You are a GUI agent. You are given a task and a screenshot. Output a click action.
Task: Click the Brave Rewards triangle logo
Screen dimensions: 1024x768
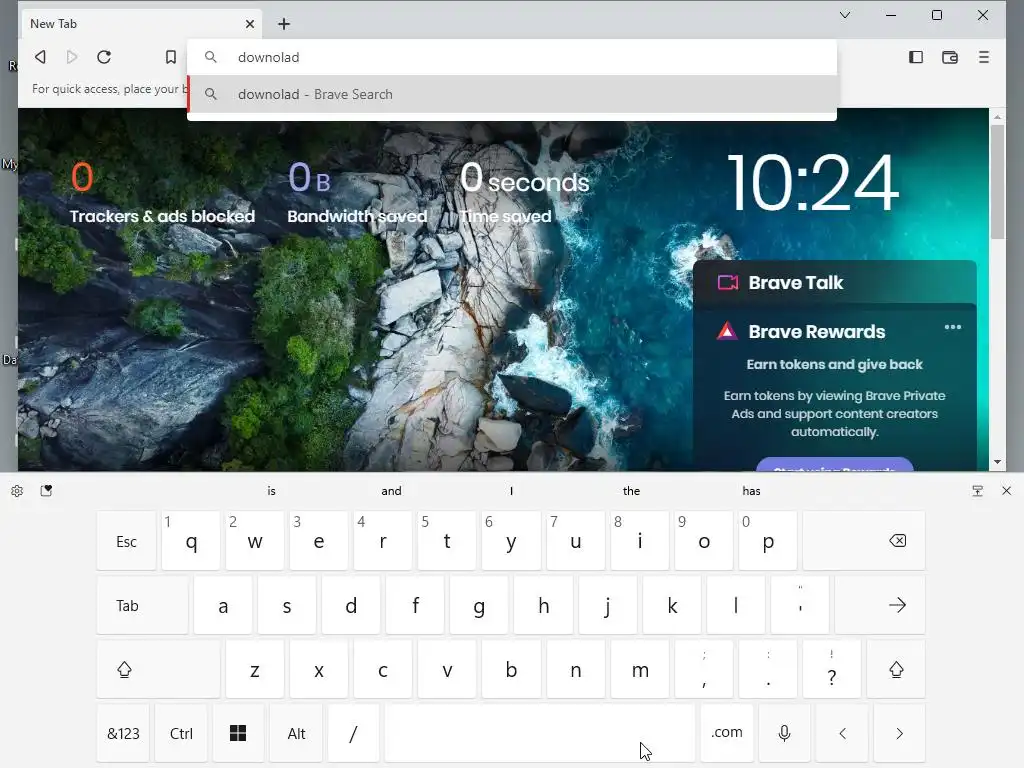click(x=727, y=331)
